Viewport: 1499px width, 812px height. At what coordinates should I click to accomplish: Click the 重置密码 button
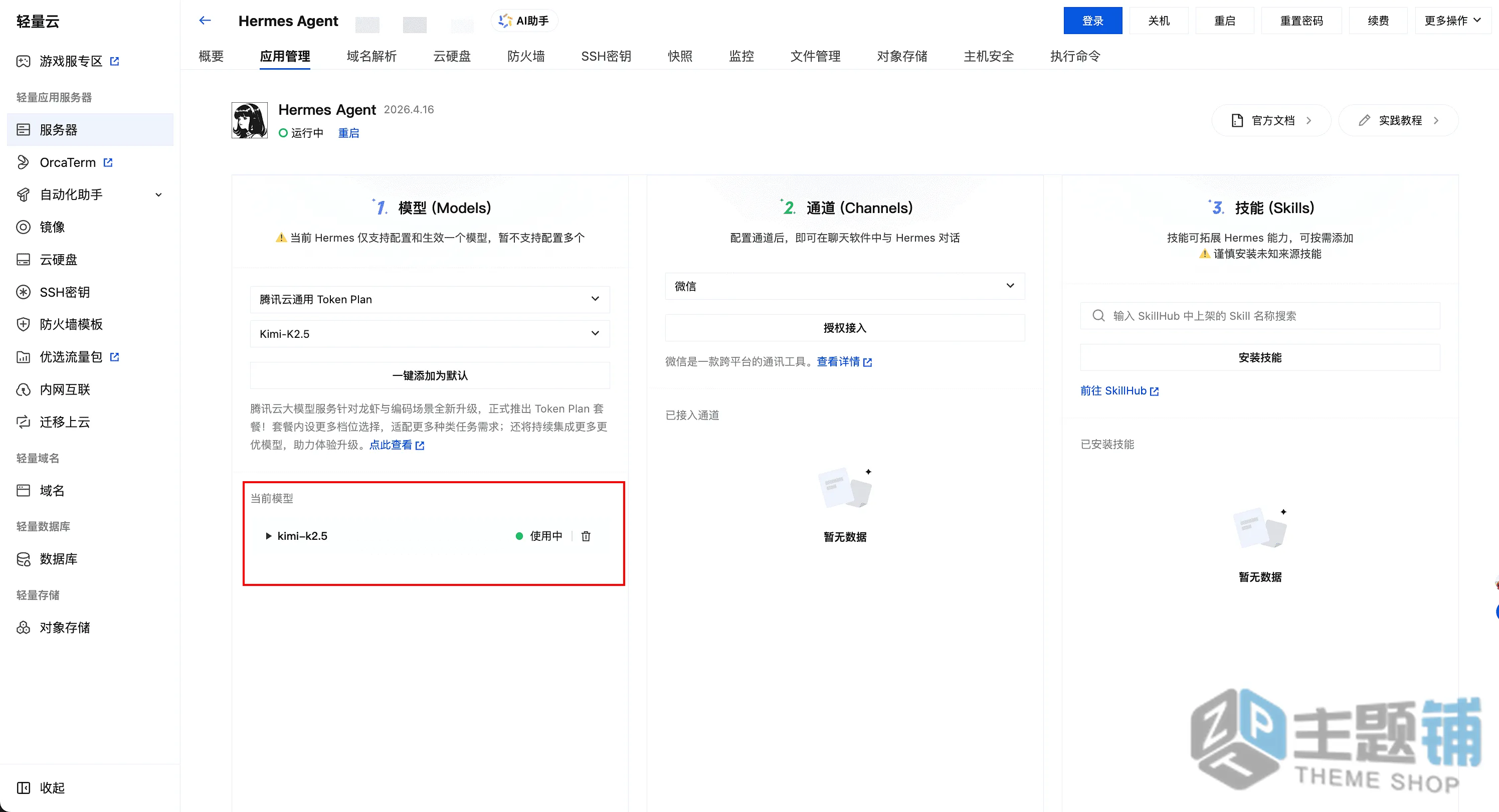click(1301, 21)
